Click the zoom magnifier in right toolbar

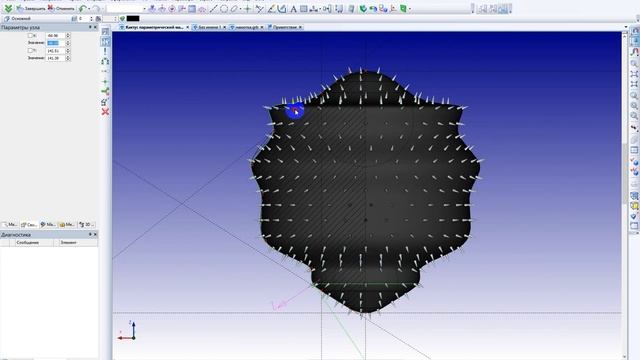click(x=634, y=63)
